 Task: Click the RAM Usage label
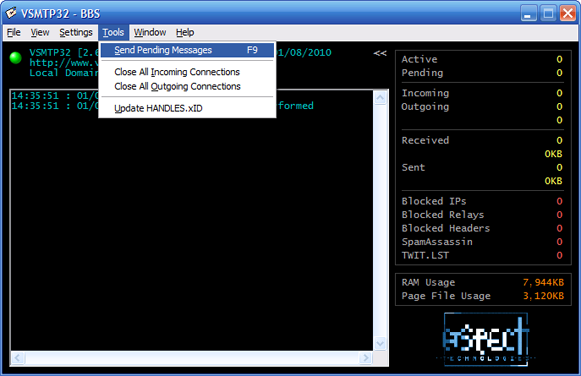(x=428, y=283)
